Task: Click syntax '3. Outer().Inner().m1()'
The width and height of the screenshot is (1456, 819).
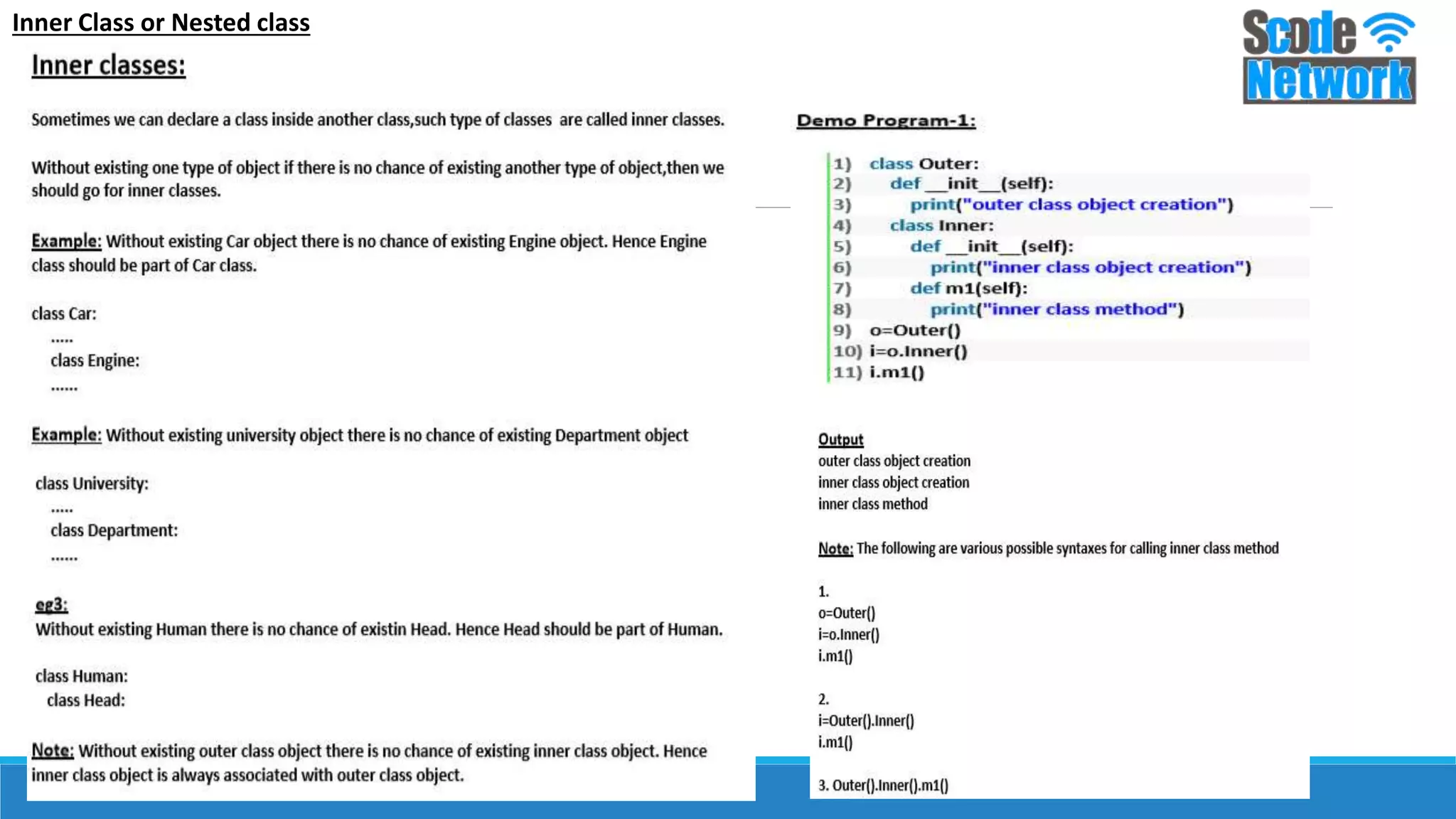Action: pyautogui.click(x=883, y=786)
